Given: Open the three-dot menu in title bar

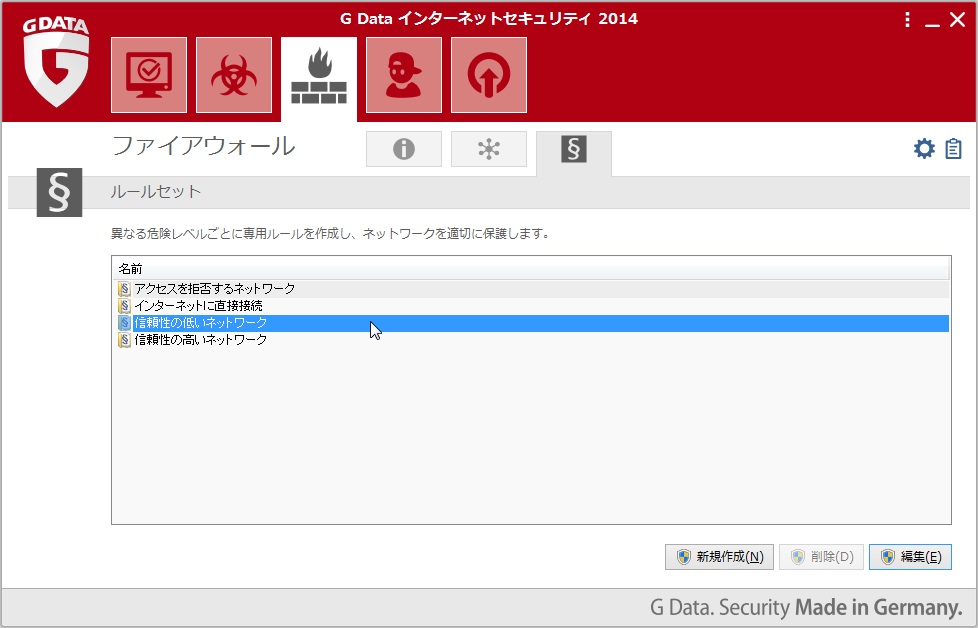Looking at the screenshot, I should pyautogui.click(x=907, y=20).
